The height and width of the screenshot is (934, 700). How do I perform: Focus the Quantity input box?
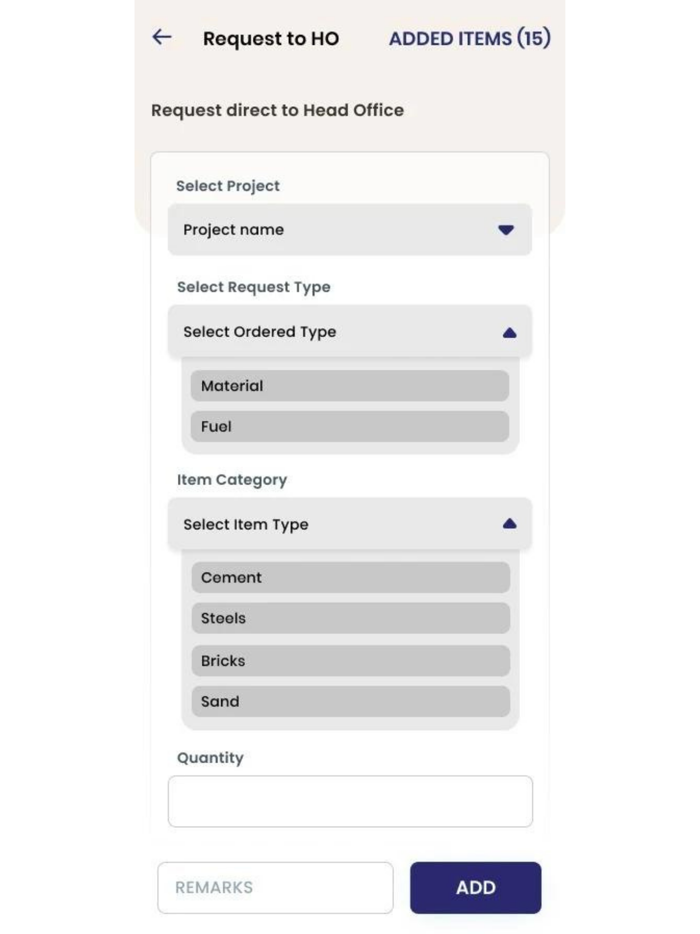click(x=350, y=801)
